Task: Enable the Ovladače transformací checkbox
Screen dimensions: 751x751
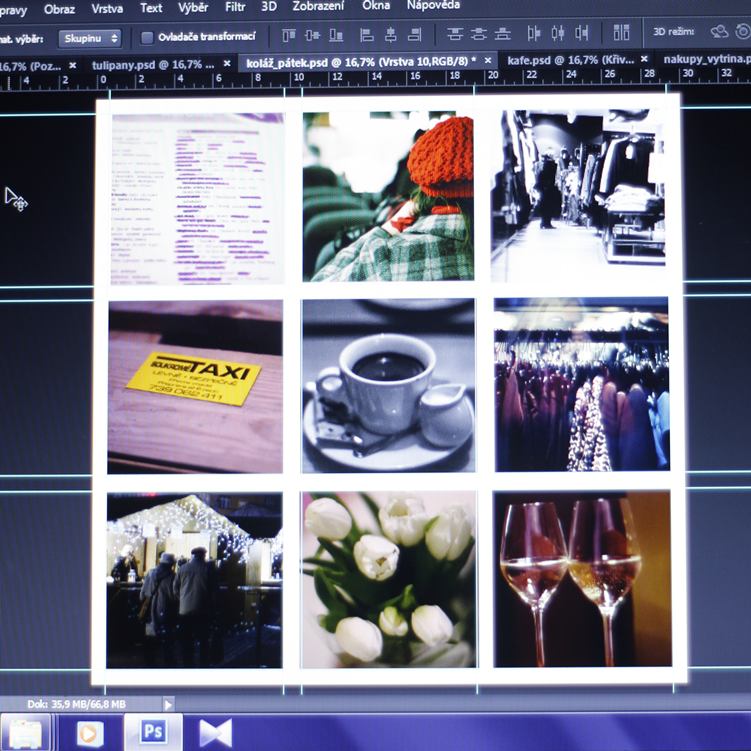Action: coord(147,38)
